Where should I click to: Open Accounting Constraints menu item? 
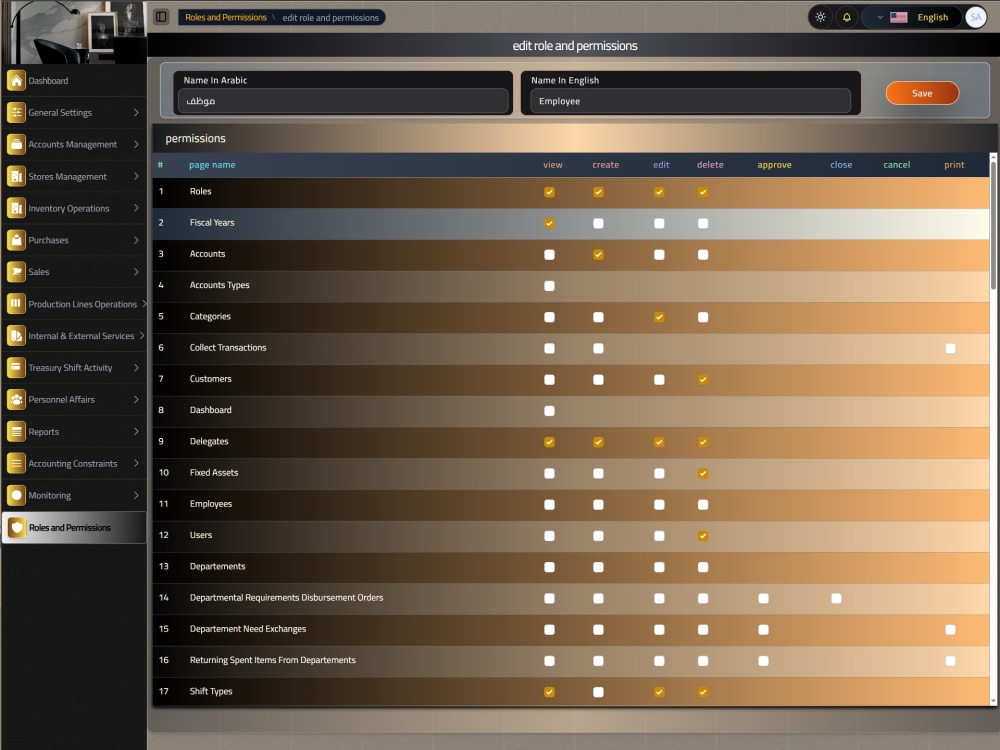click(74, 464)
